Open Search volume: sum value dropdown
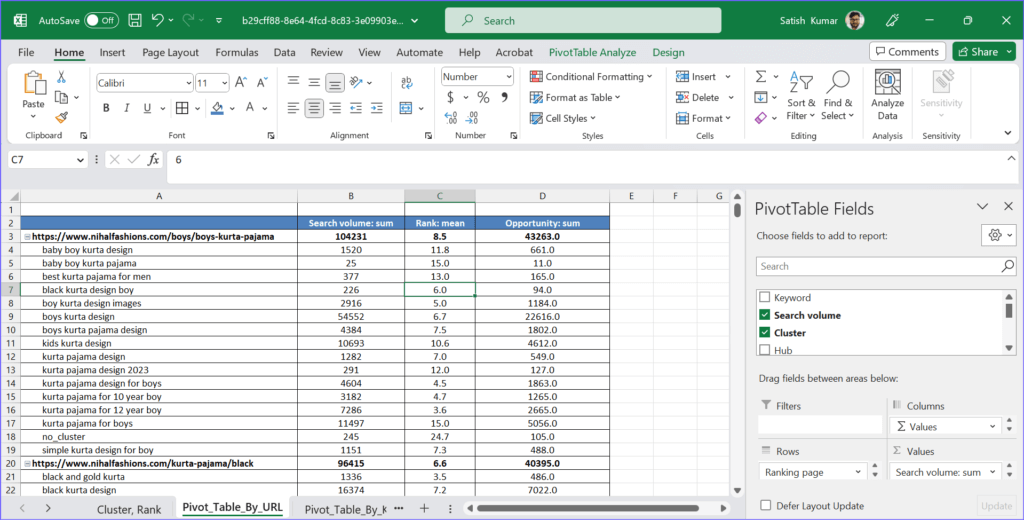 (x=992, y=472)
